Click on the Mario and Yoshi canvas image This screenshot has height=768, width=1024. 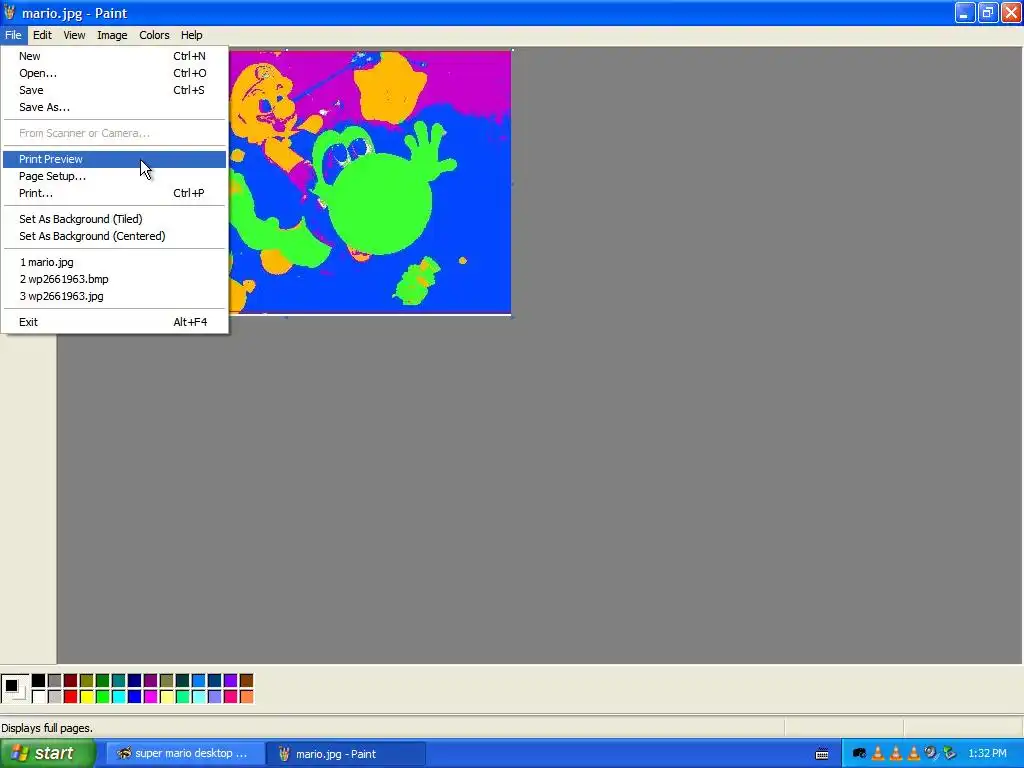click(370, 182)
